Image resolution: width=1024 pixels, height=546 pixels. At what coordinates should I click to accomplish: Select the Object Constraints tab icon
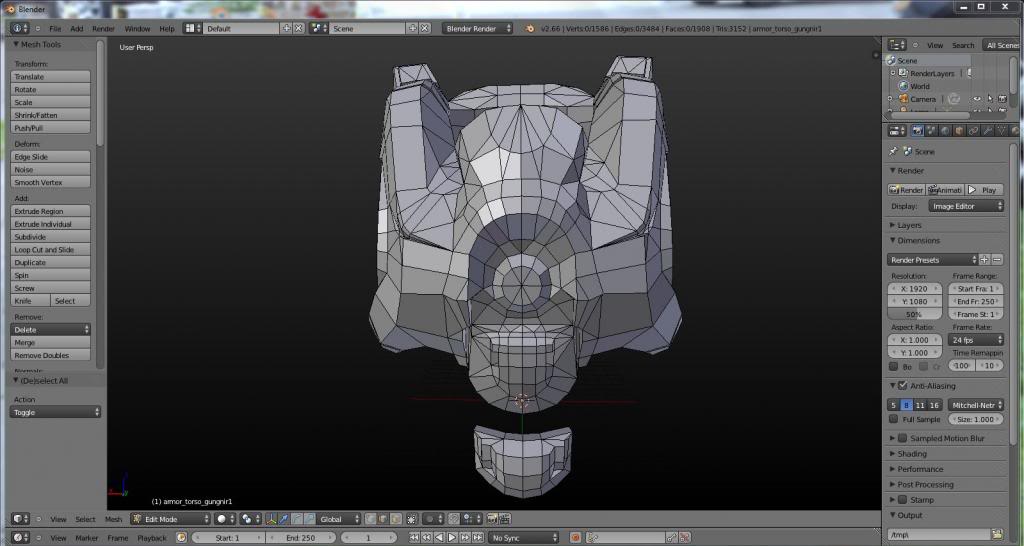pyautogui.click(x=973, y=131)
